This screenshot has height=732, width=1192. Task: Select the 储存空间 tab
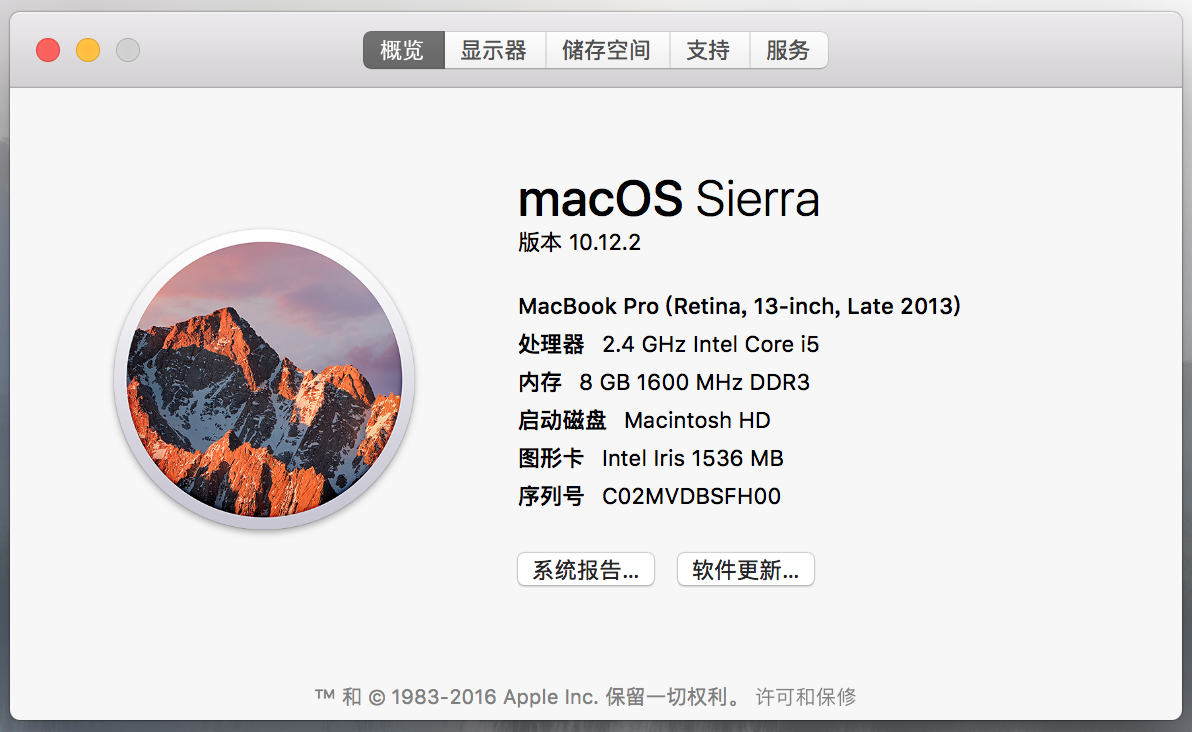click(x=606, y=50)
